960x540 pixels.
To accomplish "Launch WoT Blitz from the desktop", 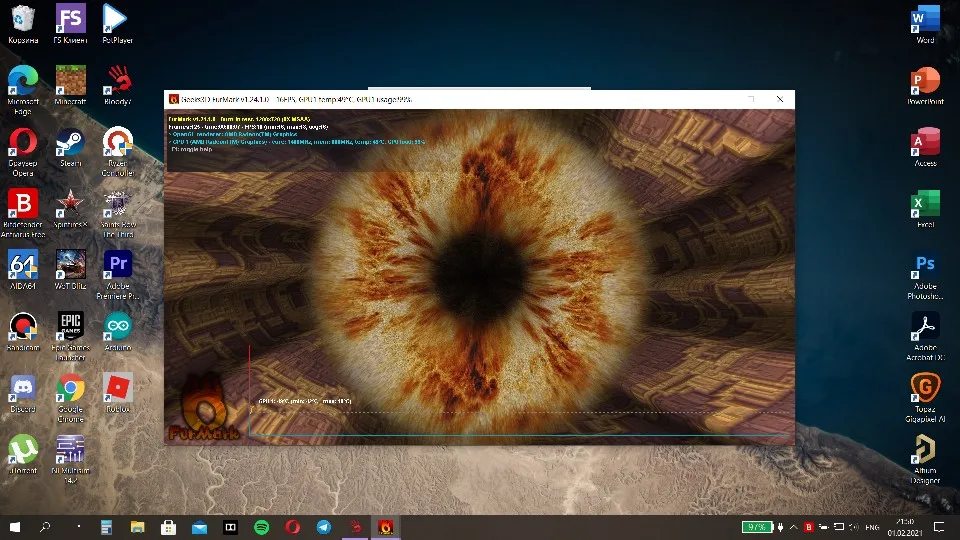I will 70,270.
